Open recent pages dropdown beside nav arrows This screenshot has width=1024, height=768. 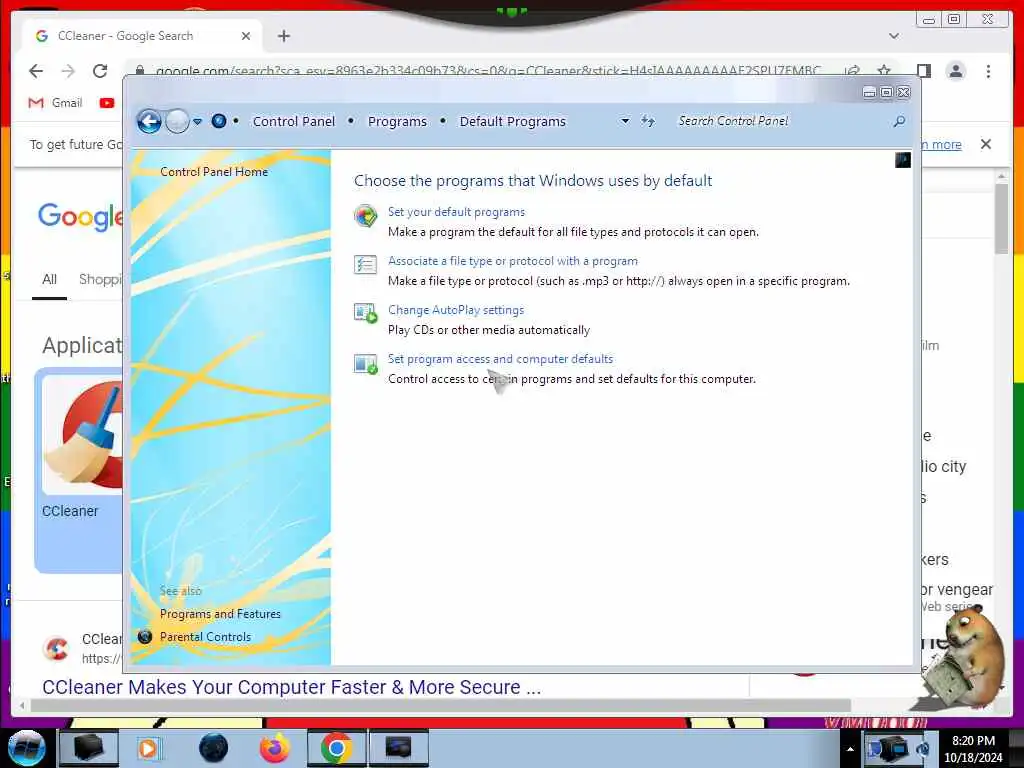pos(197,121)
